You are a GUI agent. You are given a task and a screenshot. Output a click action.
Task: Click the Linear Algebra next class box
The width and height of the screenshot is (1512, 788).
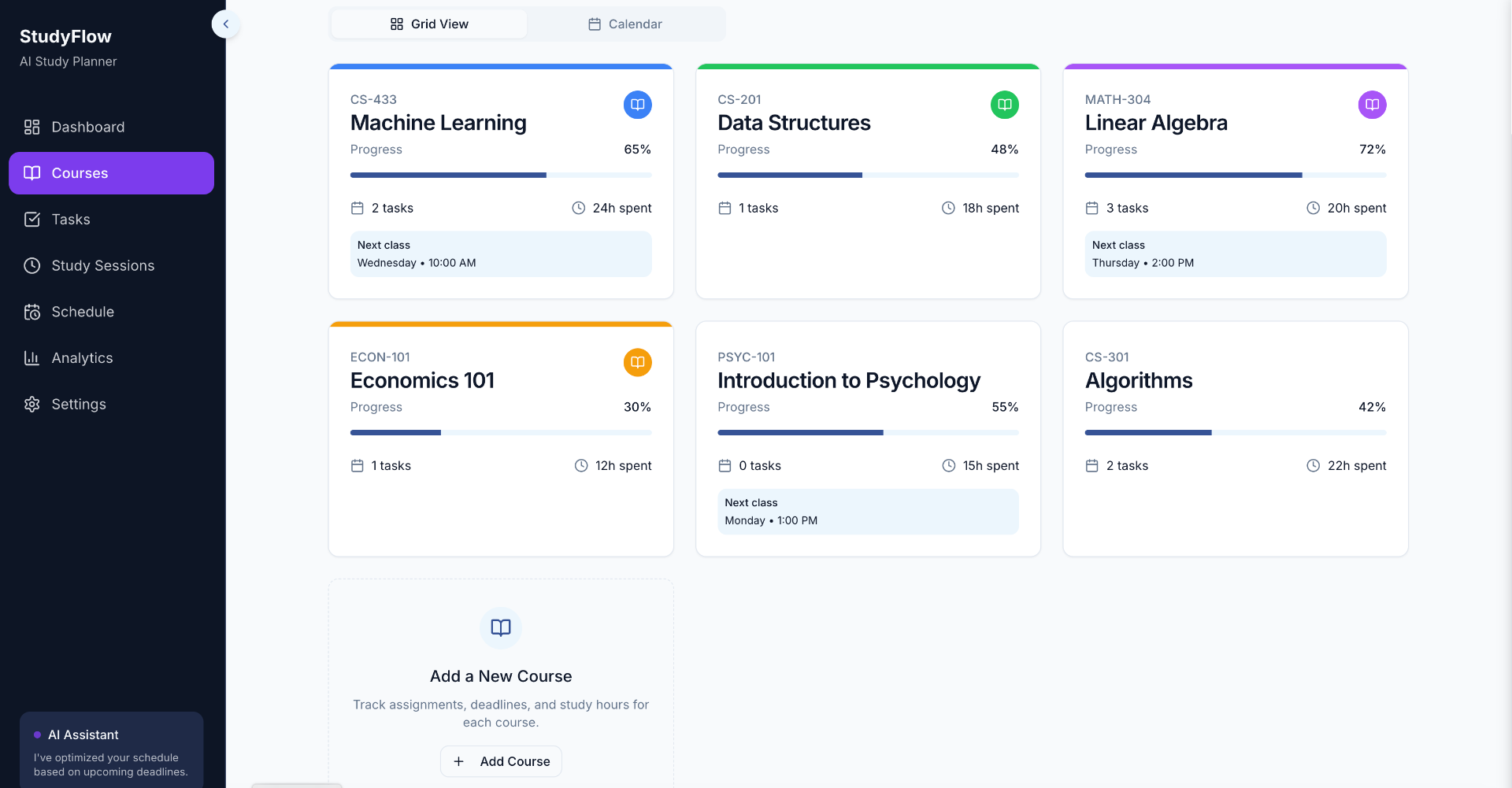[1235, 254]
